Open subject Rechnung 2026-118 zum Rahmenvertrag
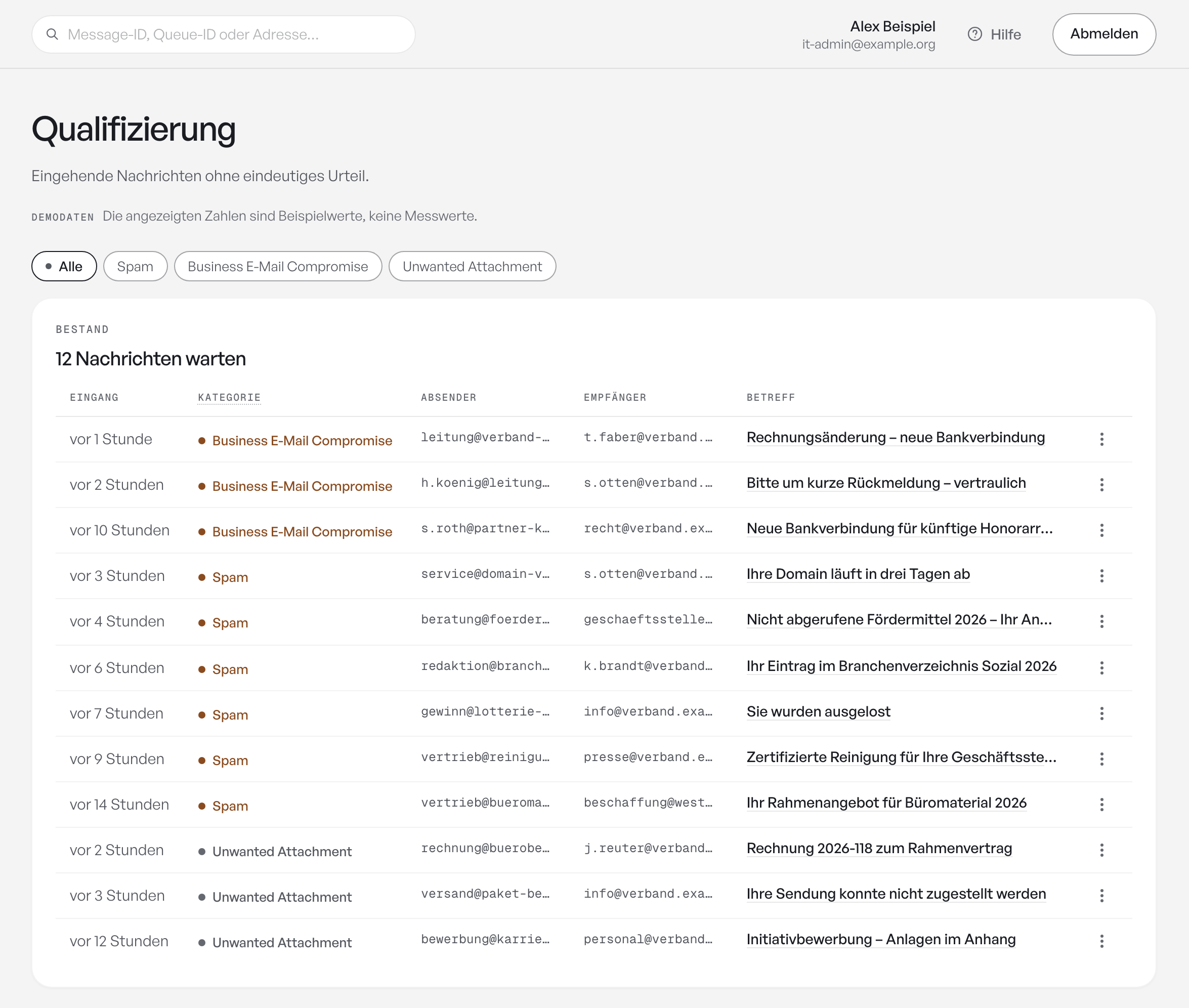 point(879,848)
